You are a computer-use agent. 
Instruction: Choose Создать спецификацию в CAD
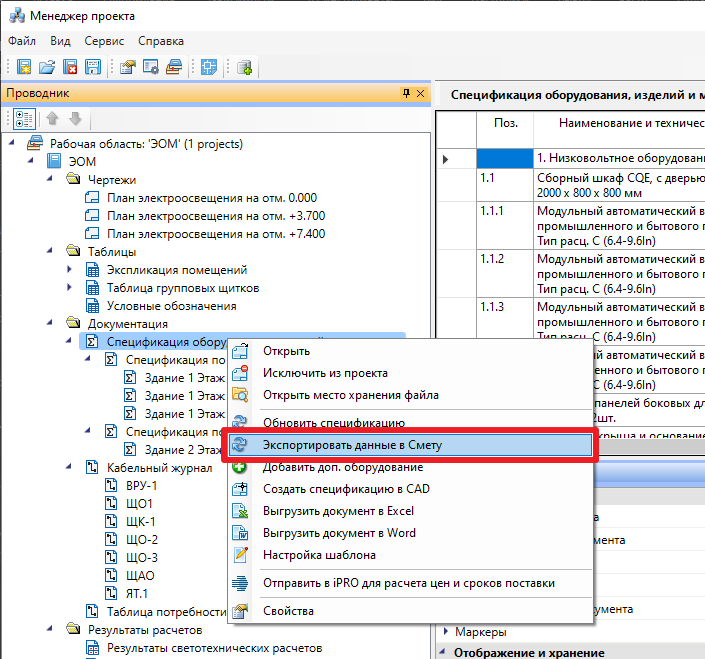pyautogui.click(x=411, y=489)
